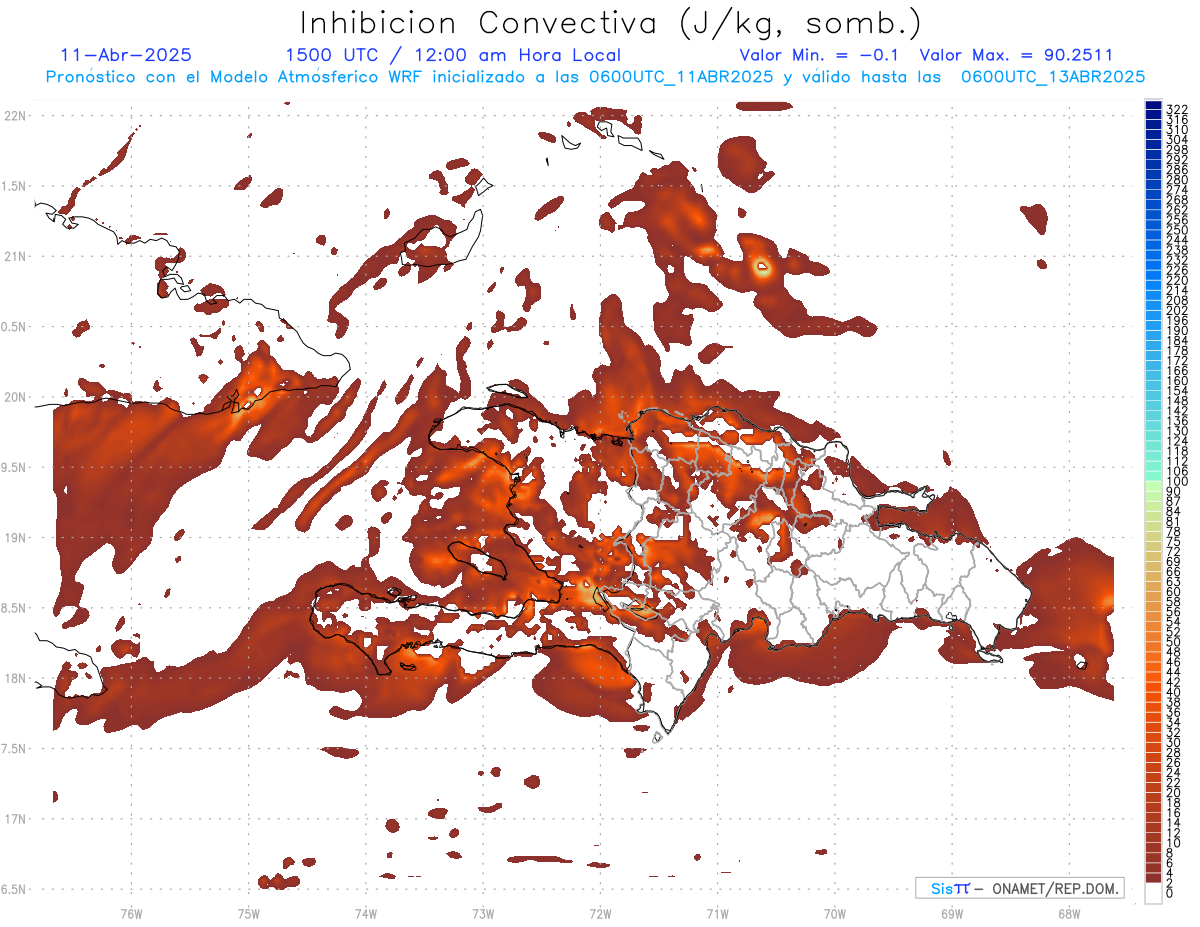Click the '19N' latitude label

(15, 537)
